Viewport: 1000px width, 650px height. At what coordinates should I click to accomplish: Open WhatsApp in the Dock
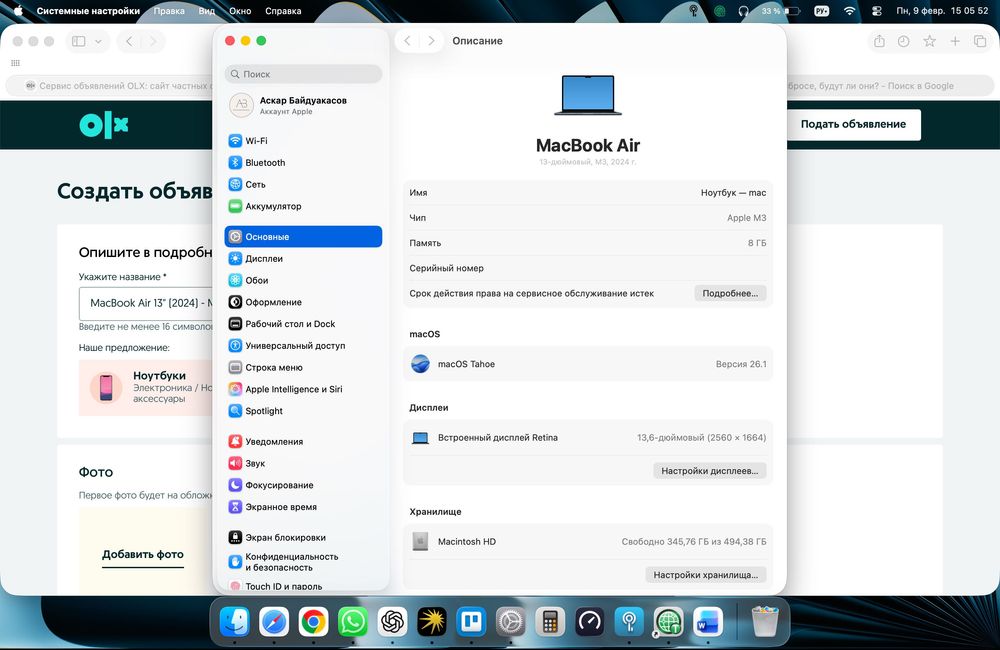tap(353, 621)
